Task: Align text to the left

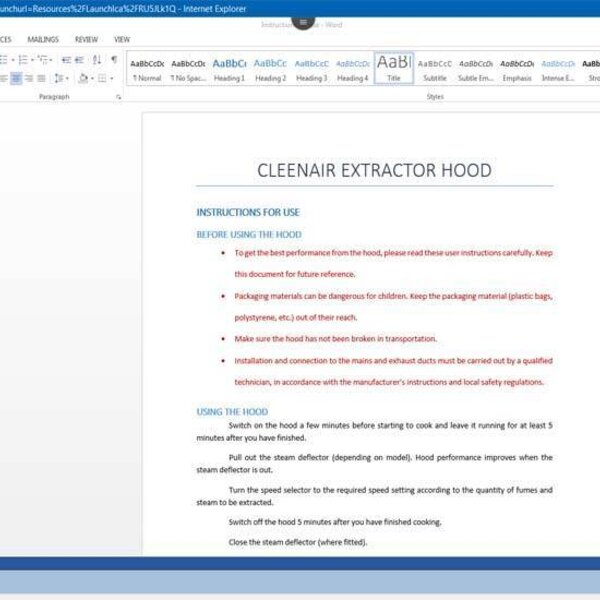Action: click(4, 79)
